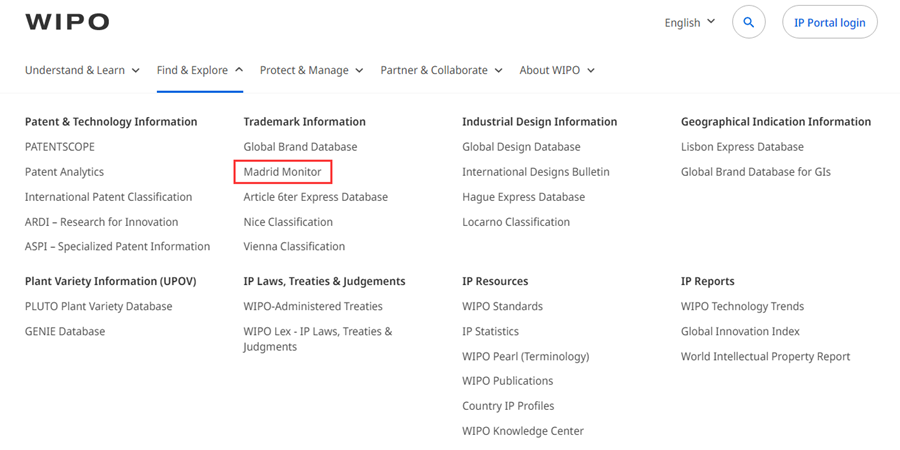Image resolution: width=900 pixels, height=450 pixels.
Task: Open IP Statistics link
Action: [490, 331]
